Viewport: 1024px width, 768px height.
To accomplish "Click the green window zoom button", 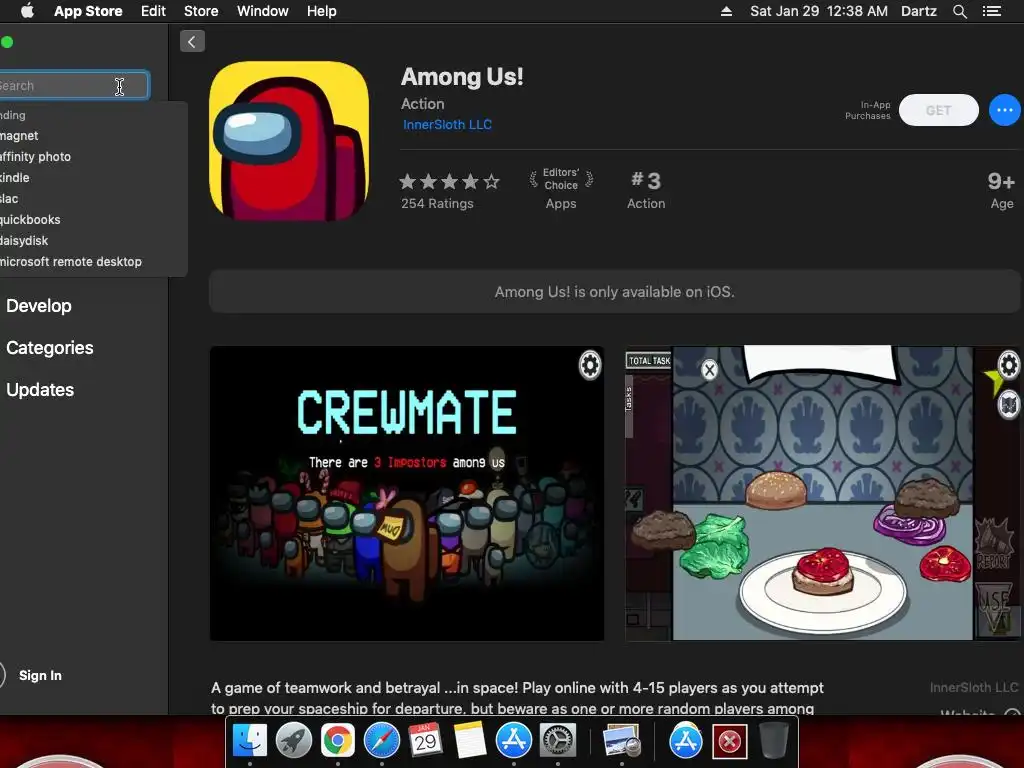I will point(7,42).
